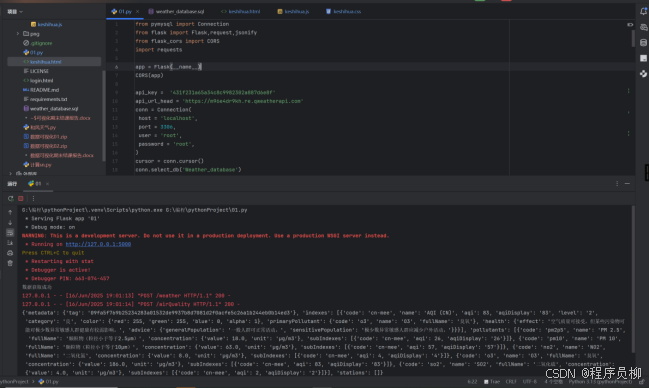650x388 pixels.
Task: Select login.html in project tree
Action: [x=38, y=80]
